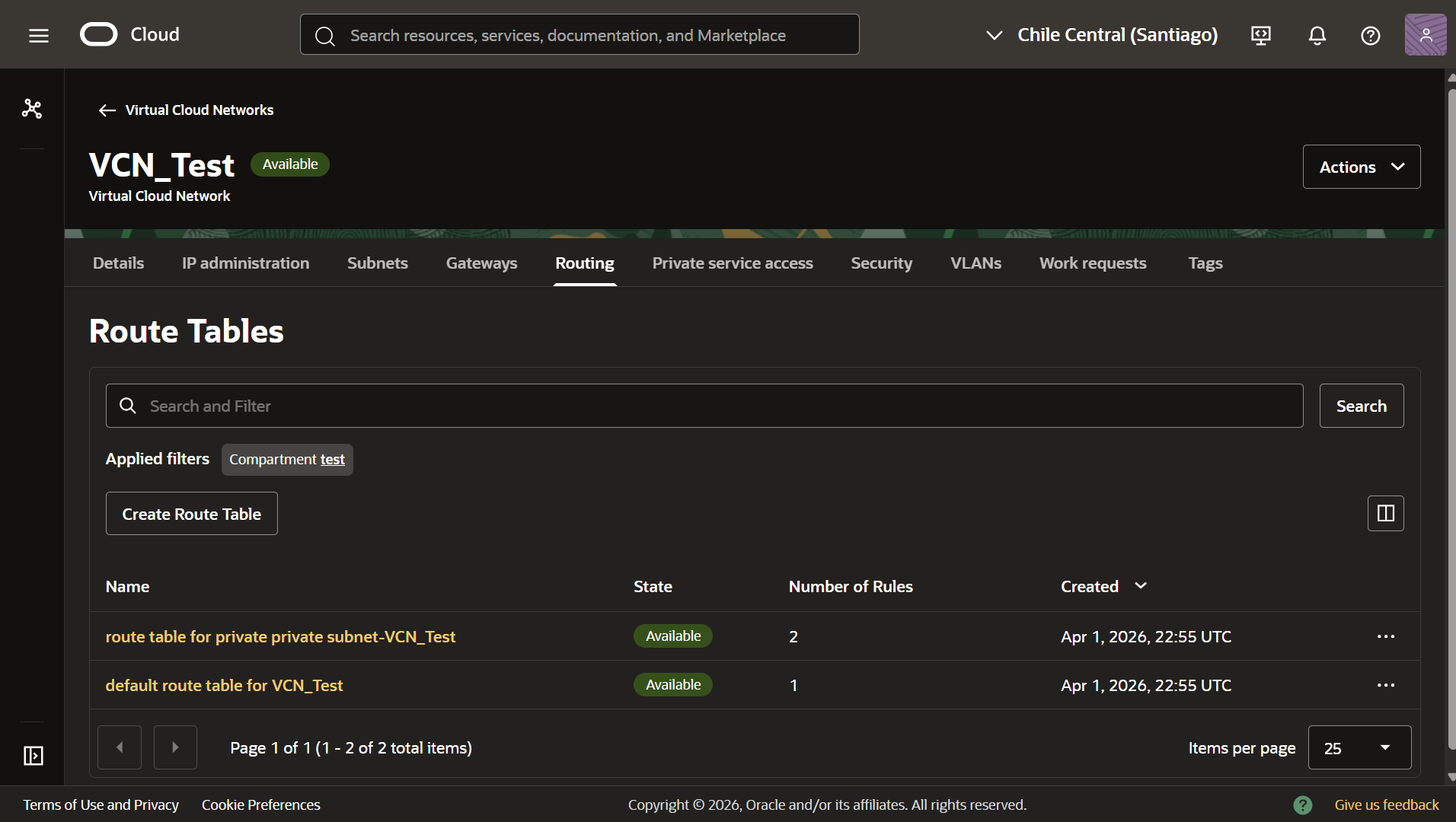Open route table for private subnet-VCN_Test
Screen dimensions: 1456x822
280,637
